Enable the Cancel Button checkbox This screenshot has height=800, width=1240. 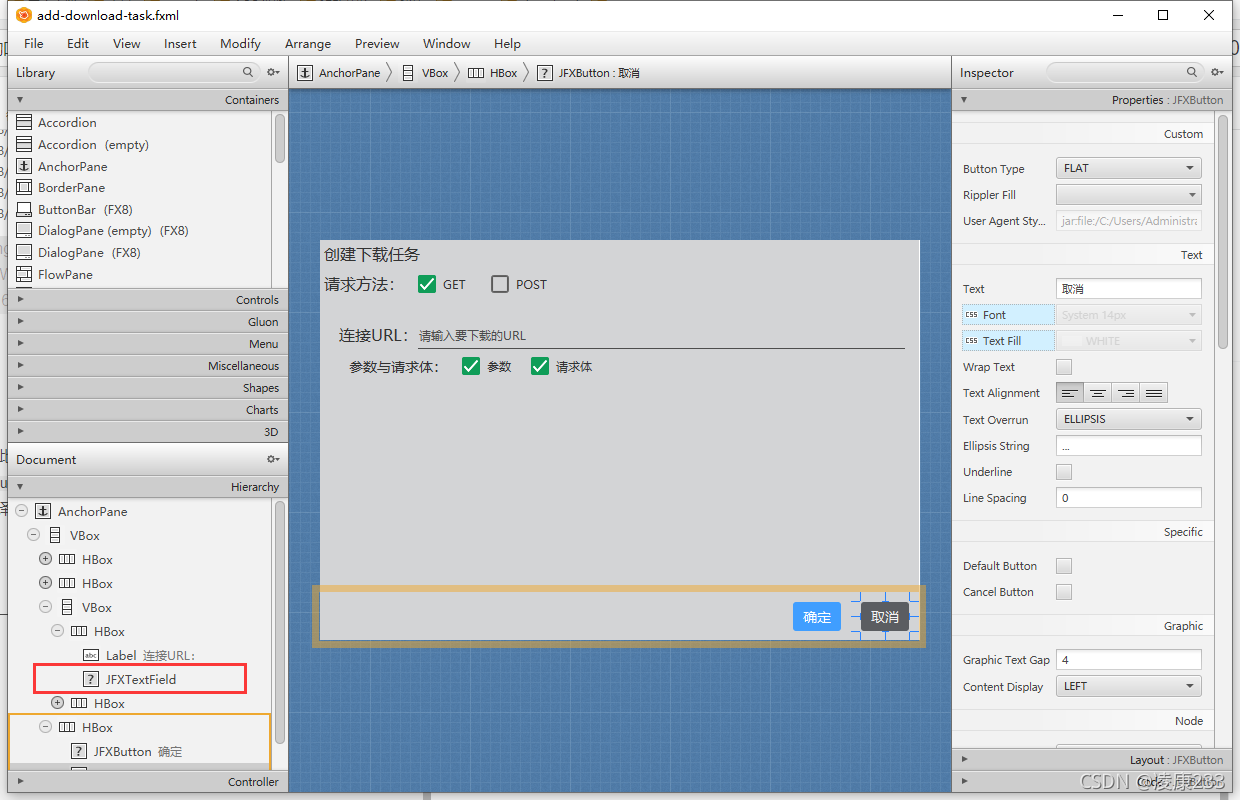click(x=1064, y=592)
